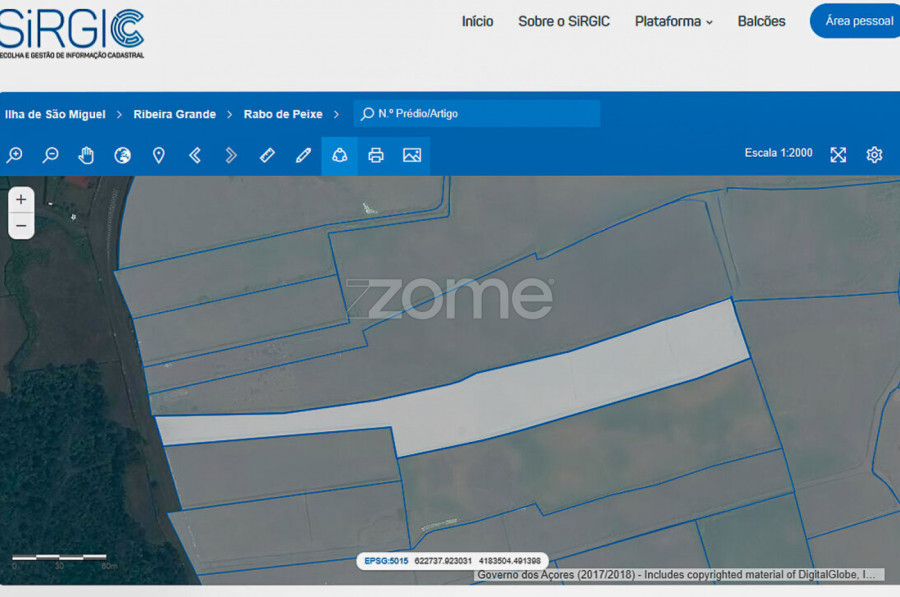Click the Área pessoal button

(x=858, y=21)
